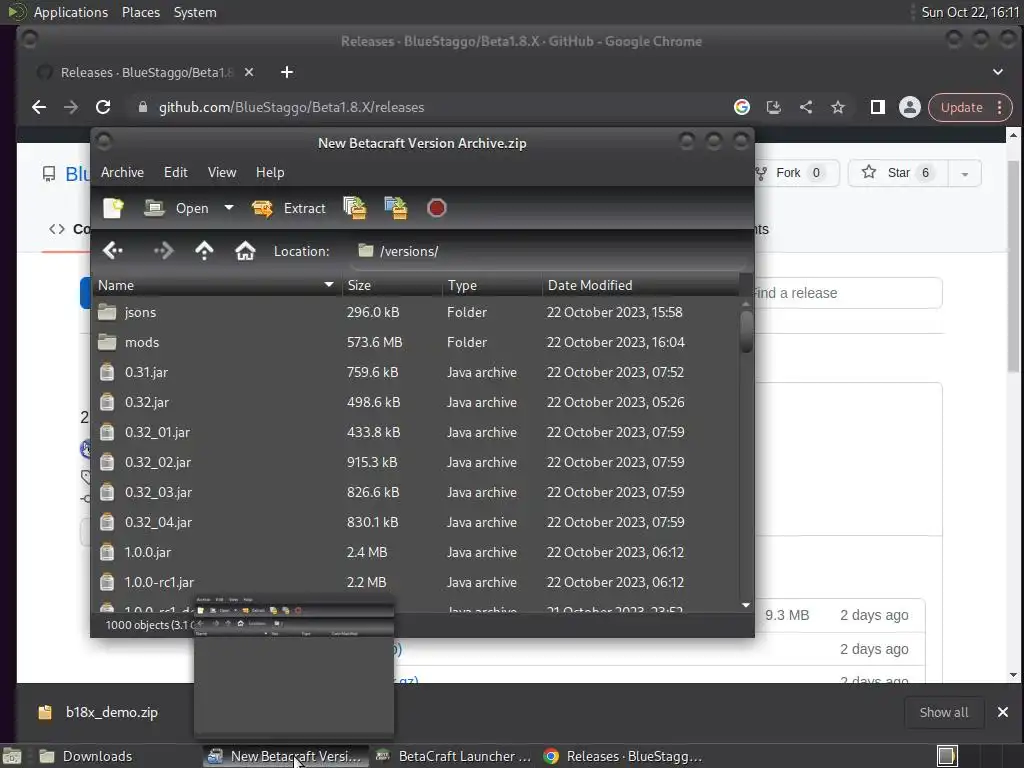This screenshot has width=1024, height=768.
Task: Select the jsons folder row
Action: tap(415, 312)
